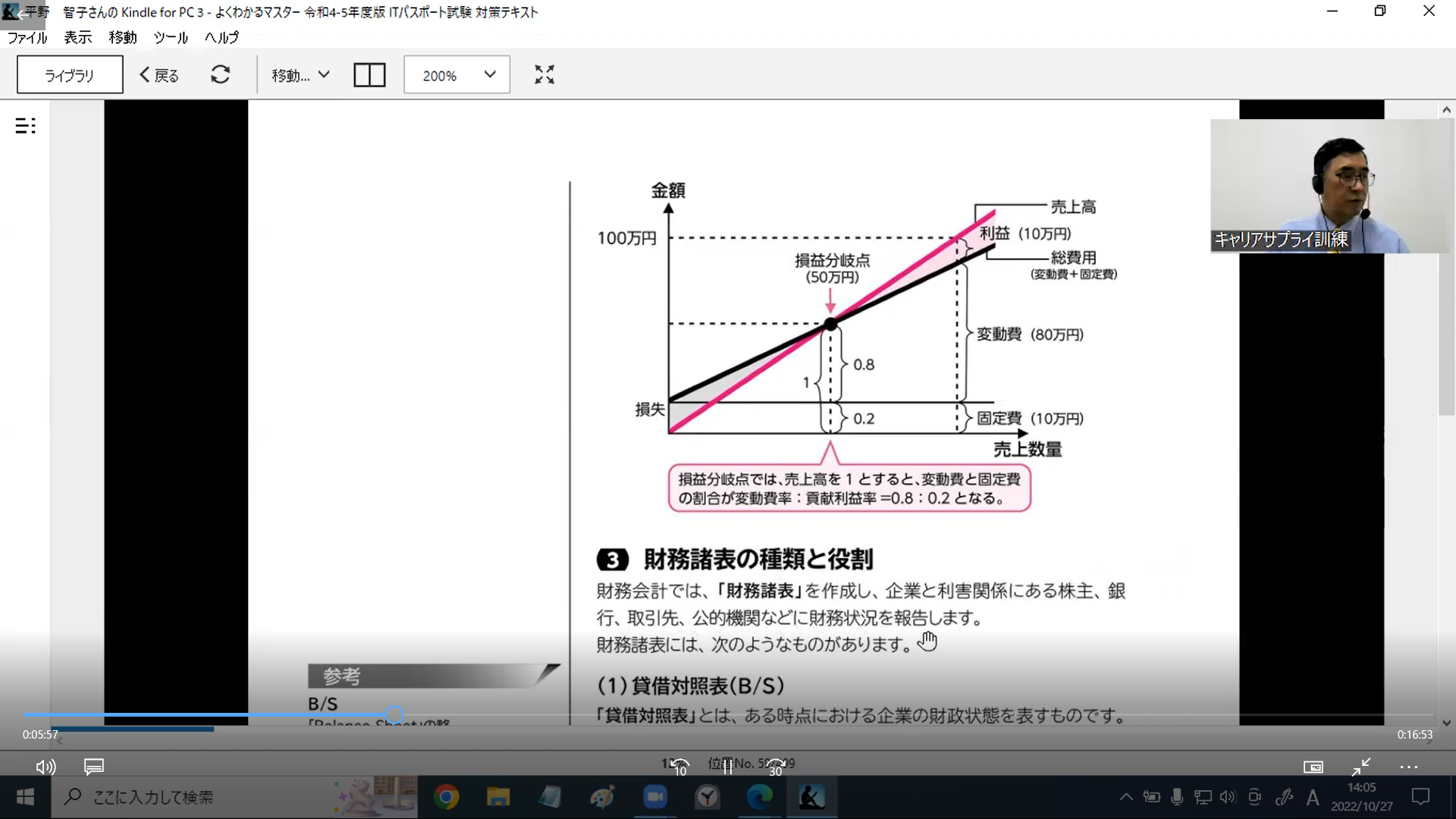1456x819 pixels.
Task: Open the 200% zoom dropdown
Action: [457, 75]
